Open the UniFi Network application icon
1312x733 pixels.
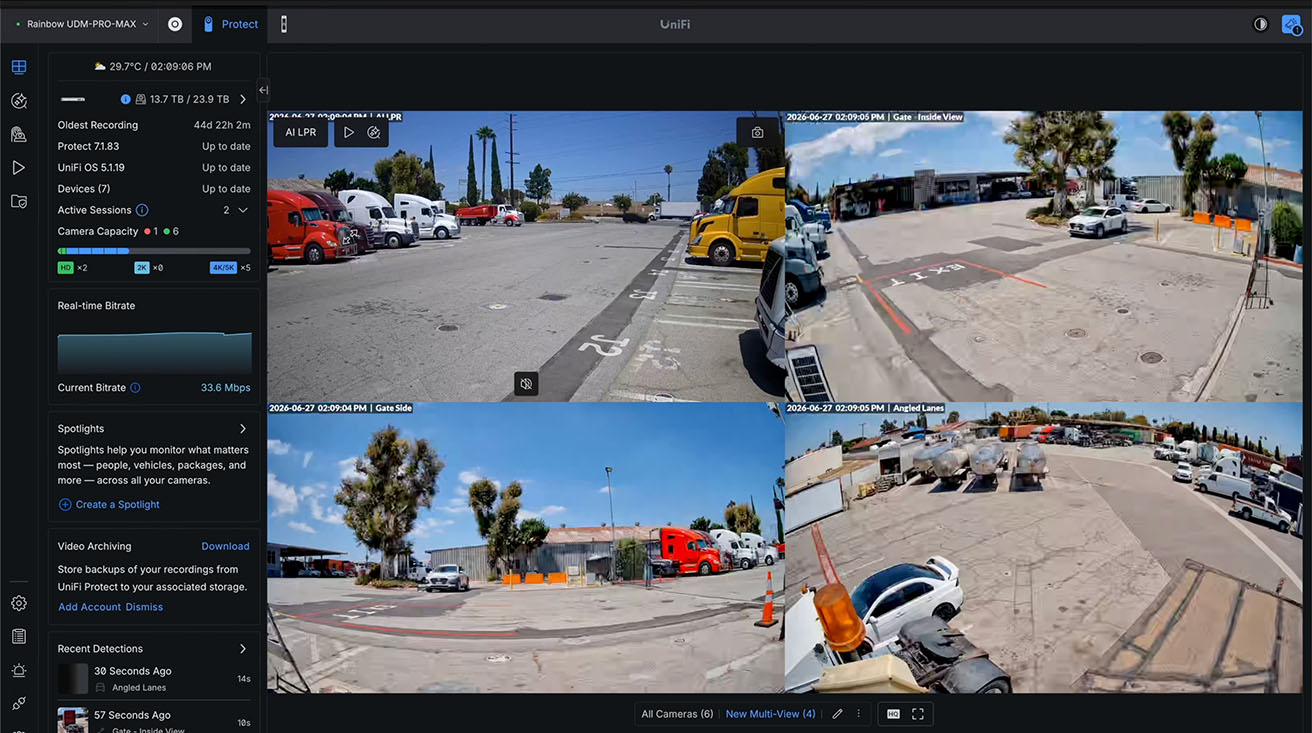click(x=175, y=24)
